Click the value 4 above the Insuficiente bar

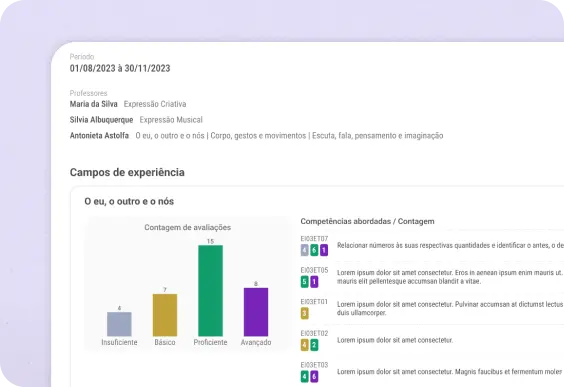coord(119,308)
